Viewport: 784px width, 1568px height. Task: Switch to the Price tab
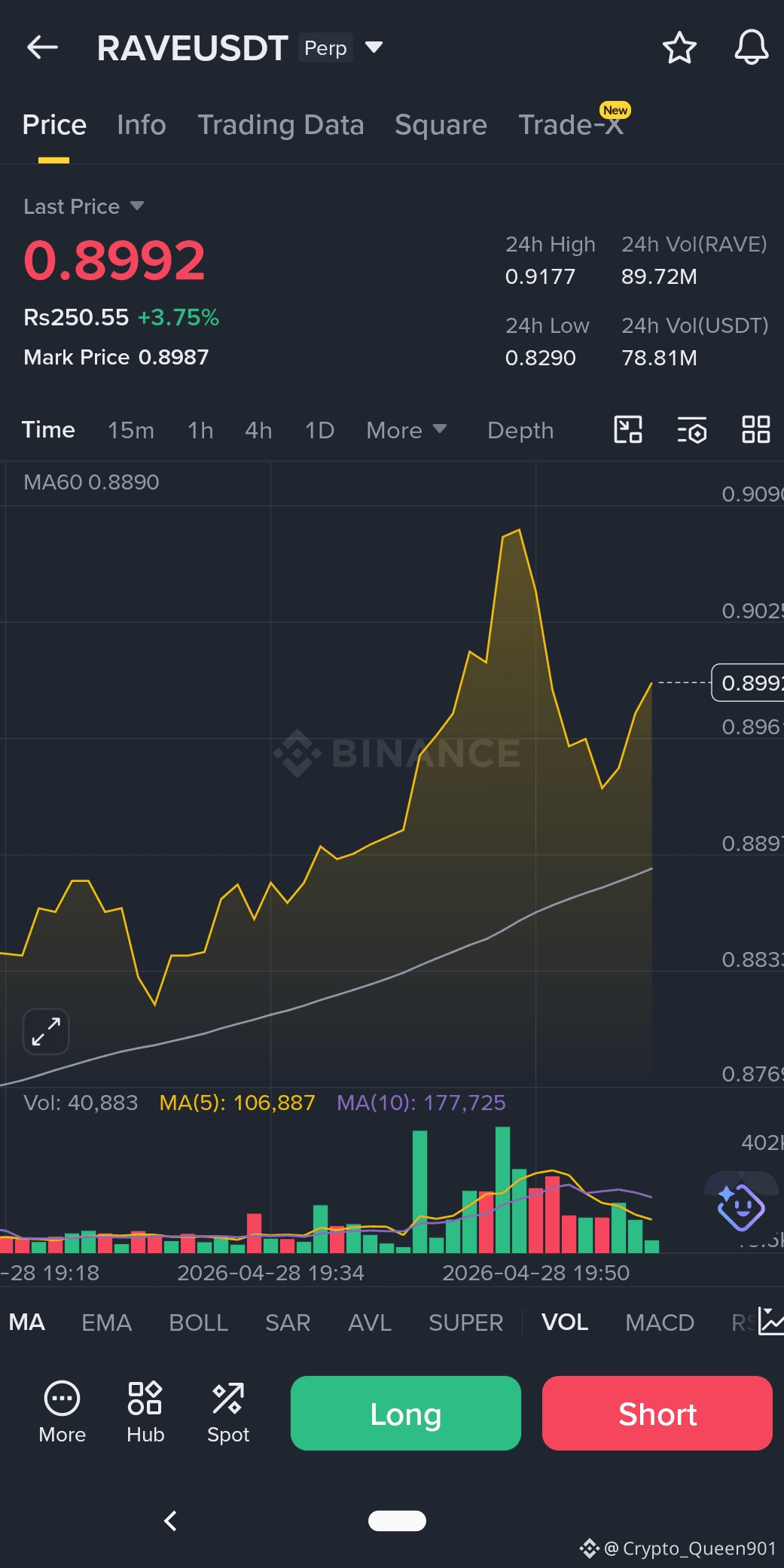(x=54, y=125)
